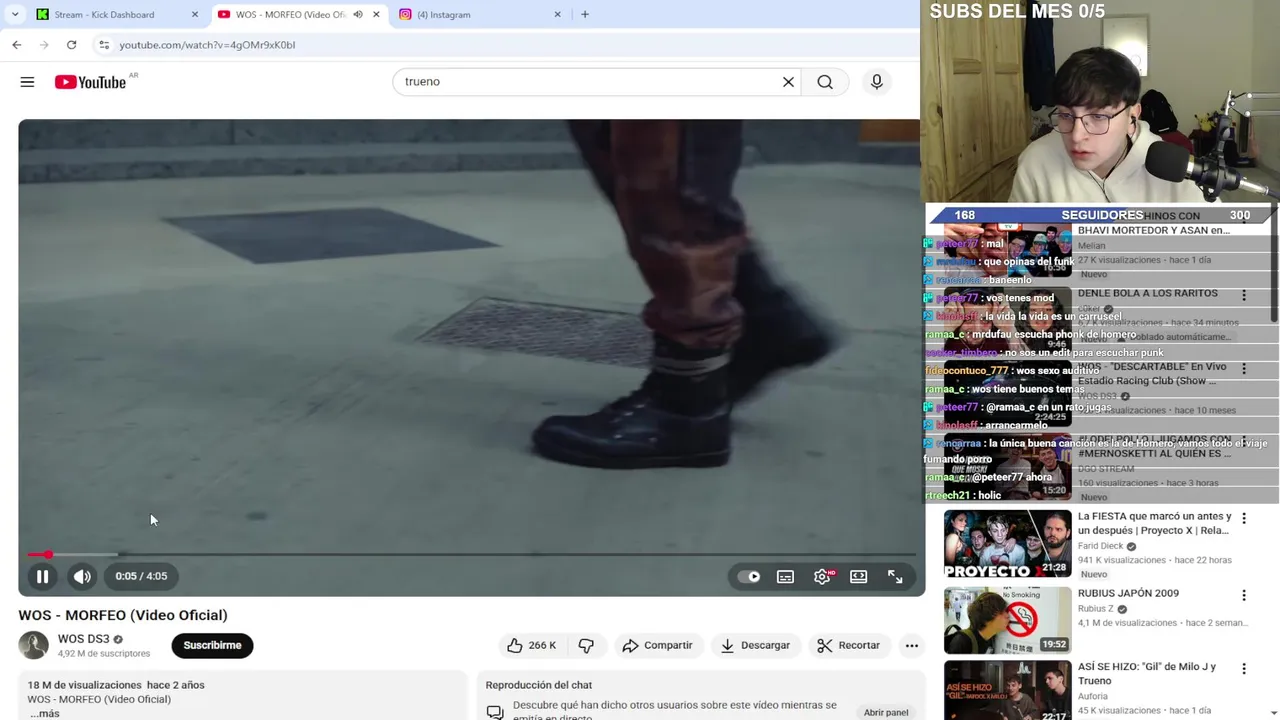Expand the description with ...más

click(x=44, y=713)
